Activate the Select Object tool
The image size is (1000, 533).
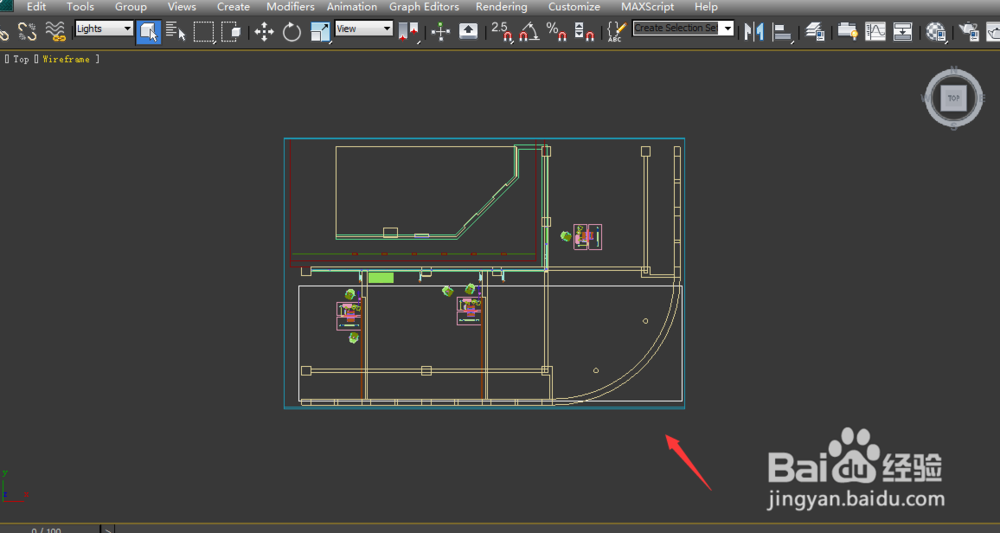(x=149, y=31)
